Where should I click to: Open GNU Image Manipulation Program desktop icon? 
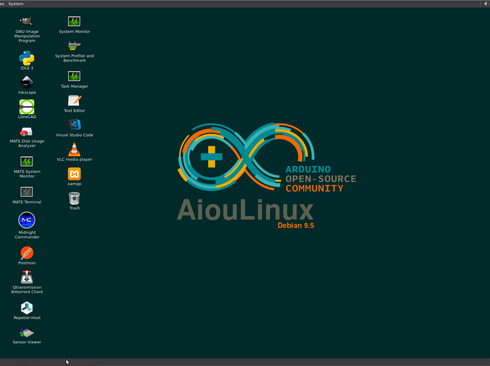point(27,22)
